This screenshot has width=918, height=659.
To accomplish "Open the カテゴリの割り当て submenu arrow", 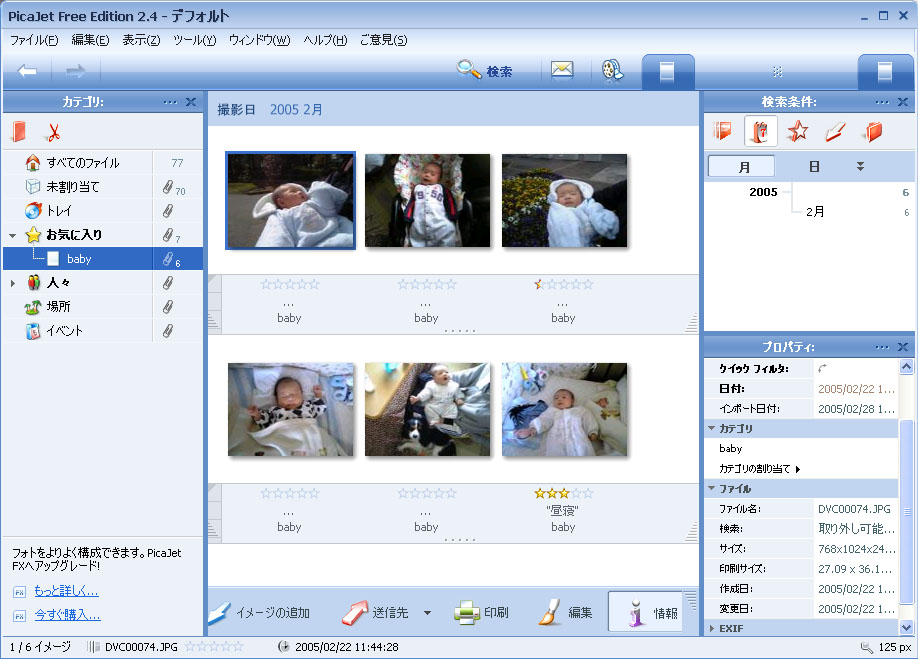I will click(x=797, y=469).
